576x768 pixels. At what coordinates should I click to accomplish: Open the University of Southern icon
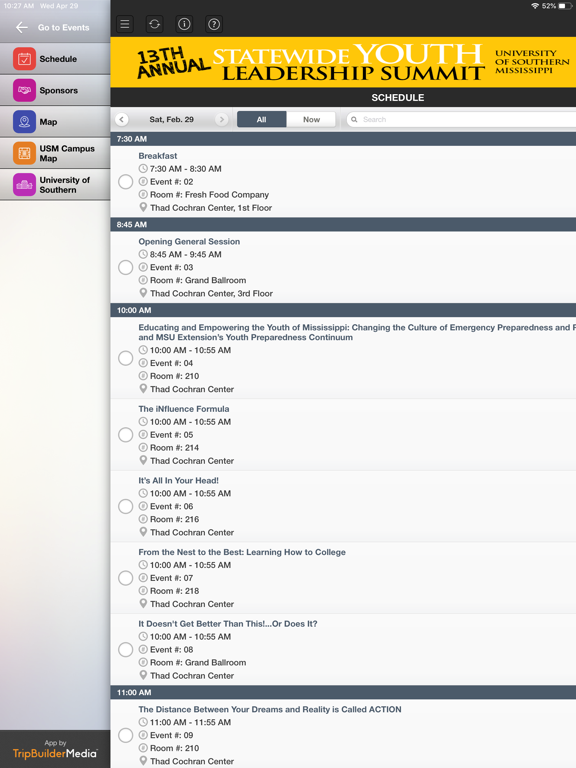pyautogui.click(x=24, y=185)
